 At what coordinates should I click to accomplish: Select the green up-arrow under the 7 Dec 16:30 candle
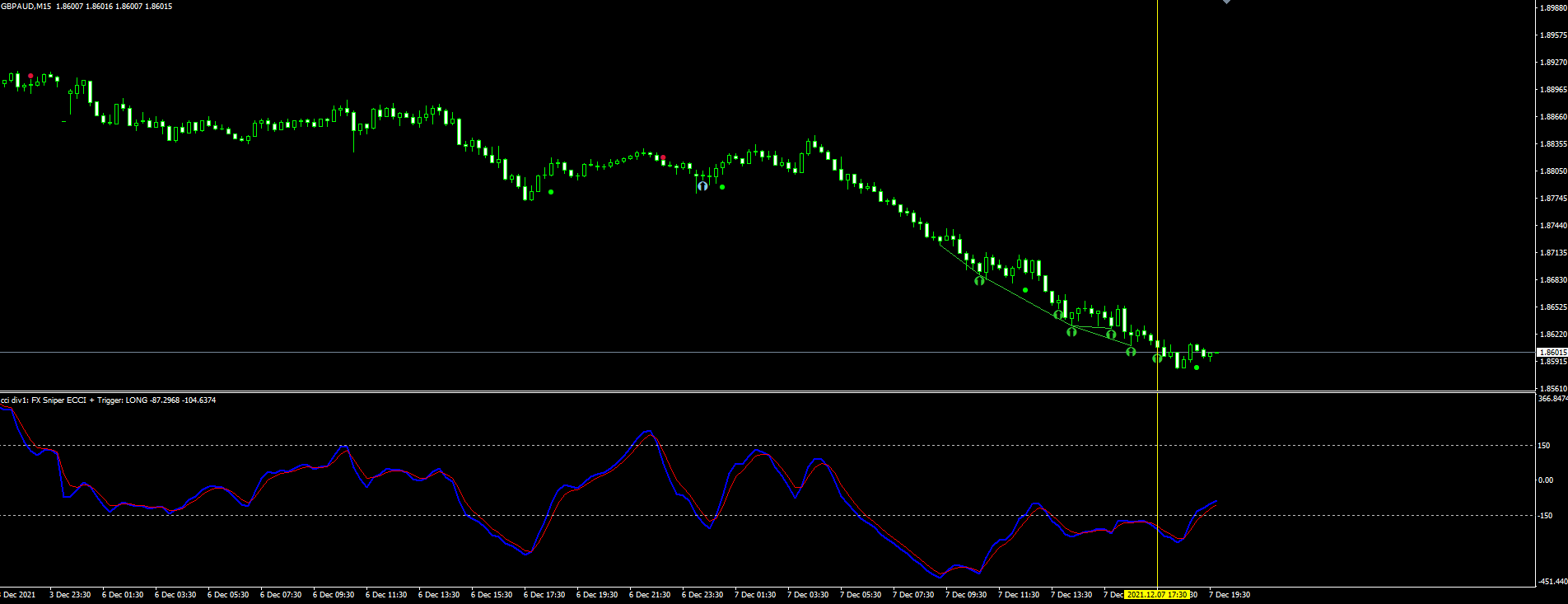pyautogui.click(x=1131, y=352)
